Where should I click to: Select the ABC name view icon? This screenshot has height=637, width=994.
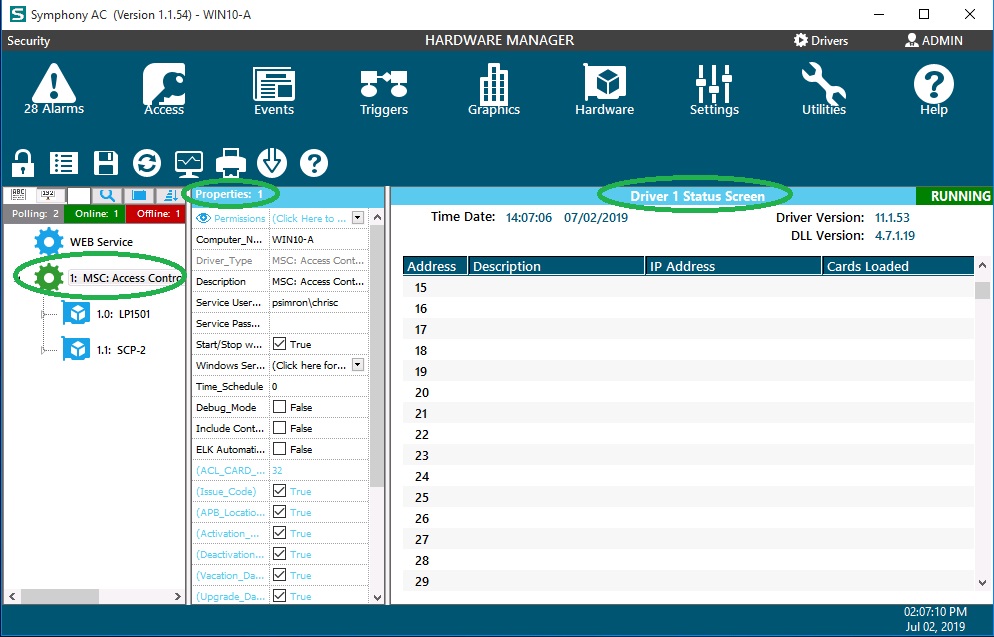click(18, 195)
